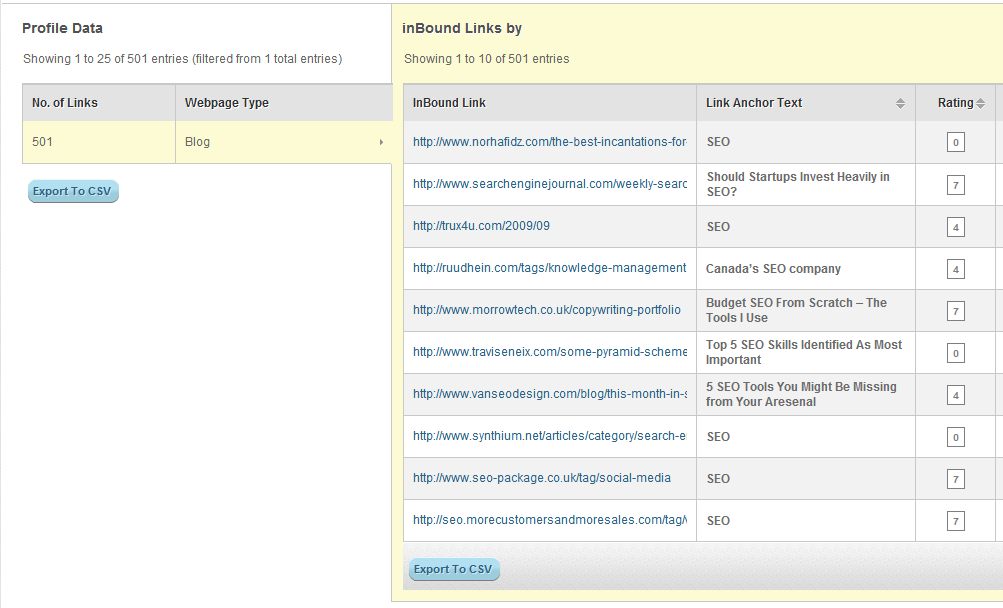Screen dimensions: 1003x608
Task: Select SEO anchor text in seo-package.co.uk row
Action: tap(718, 479)
